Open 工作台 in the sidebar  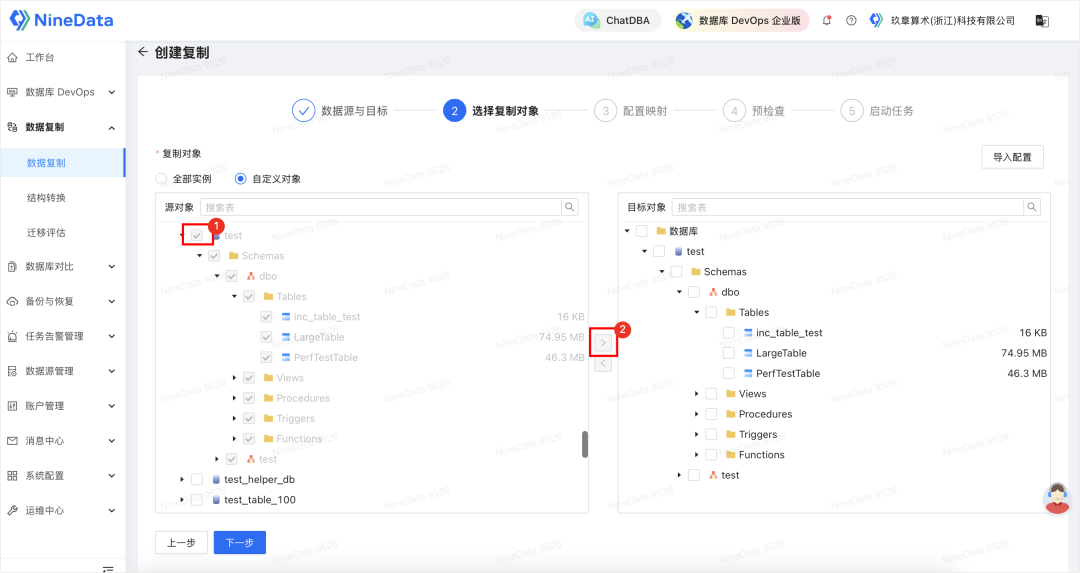40,57
